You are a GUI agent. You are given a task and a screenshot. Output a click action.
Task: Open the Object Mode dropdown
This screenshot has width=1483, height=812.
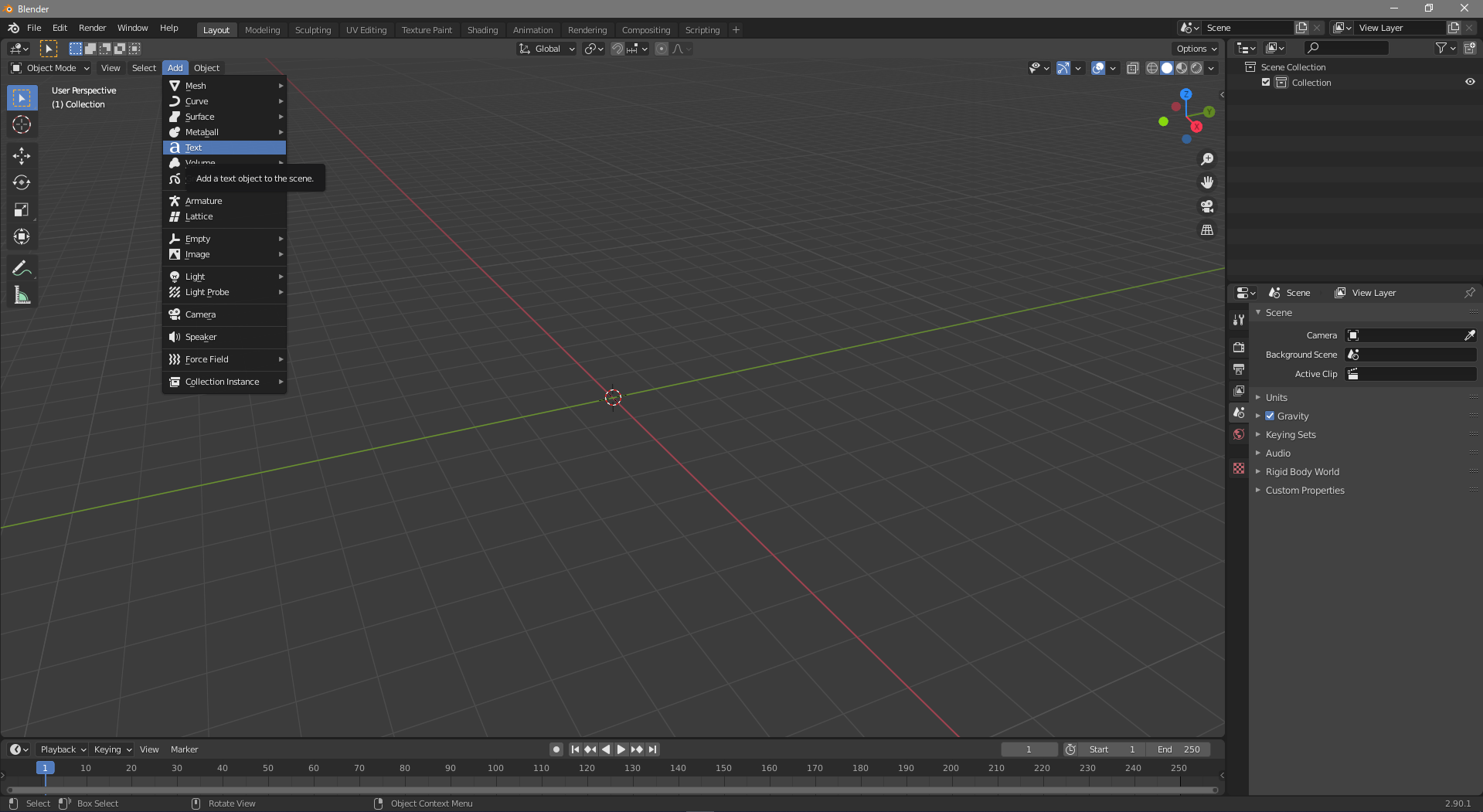pos(50,68)
